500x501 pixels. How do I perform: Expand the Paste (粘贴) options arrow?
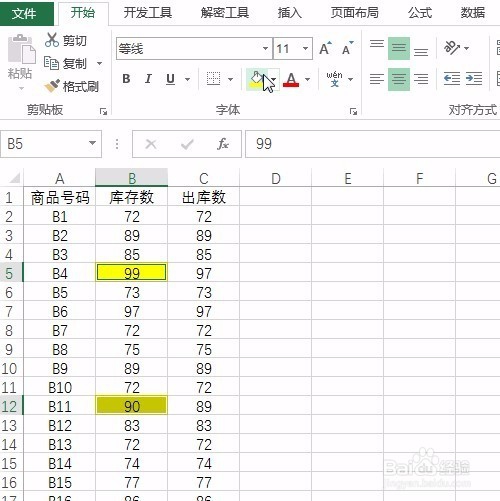point(21,88)
